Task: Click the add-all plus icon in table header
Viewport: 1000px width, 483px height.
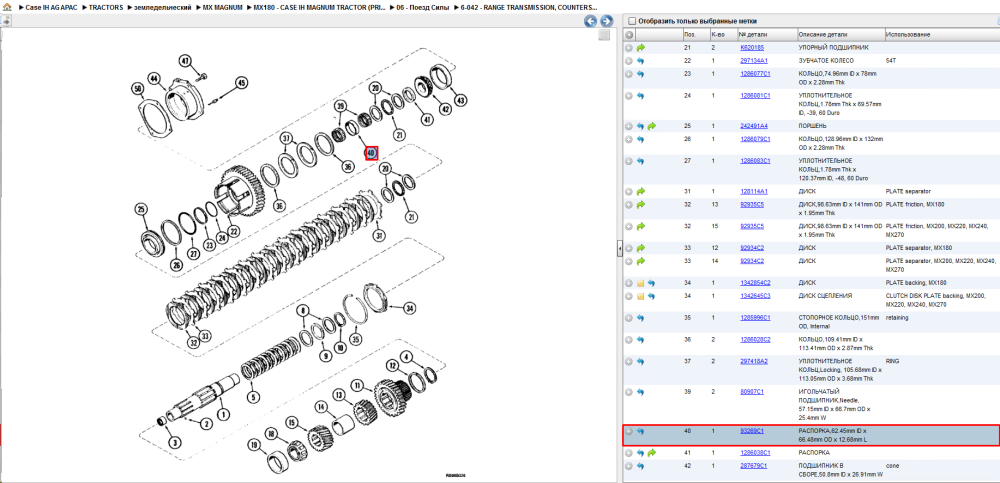Action: (629, 34)
